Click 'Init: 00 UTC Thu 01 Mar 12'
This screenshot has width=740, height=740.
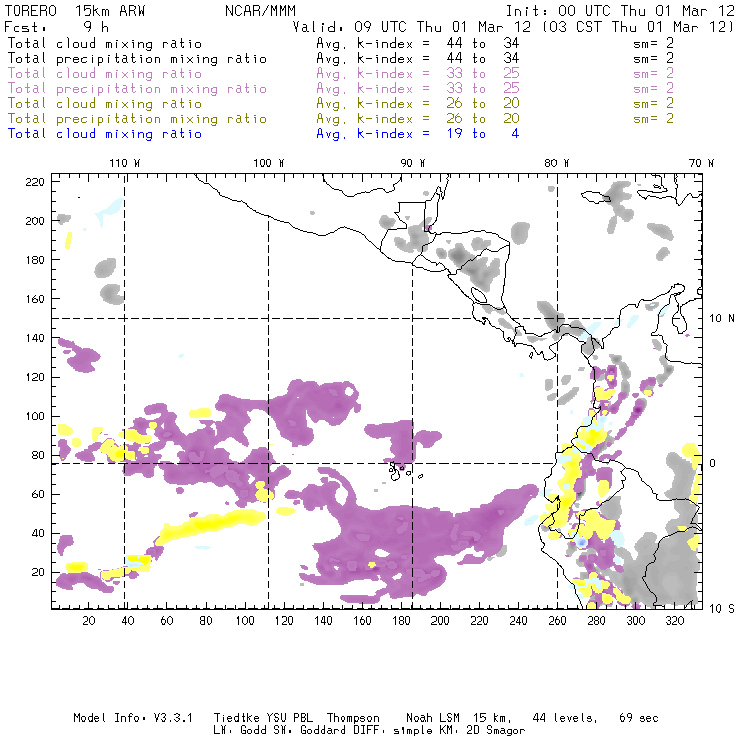620,11
